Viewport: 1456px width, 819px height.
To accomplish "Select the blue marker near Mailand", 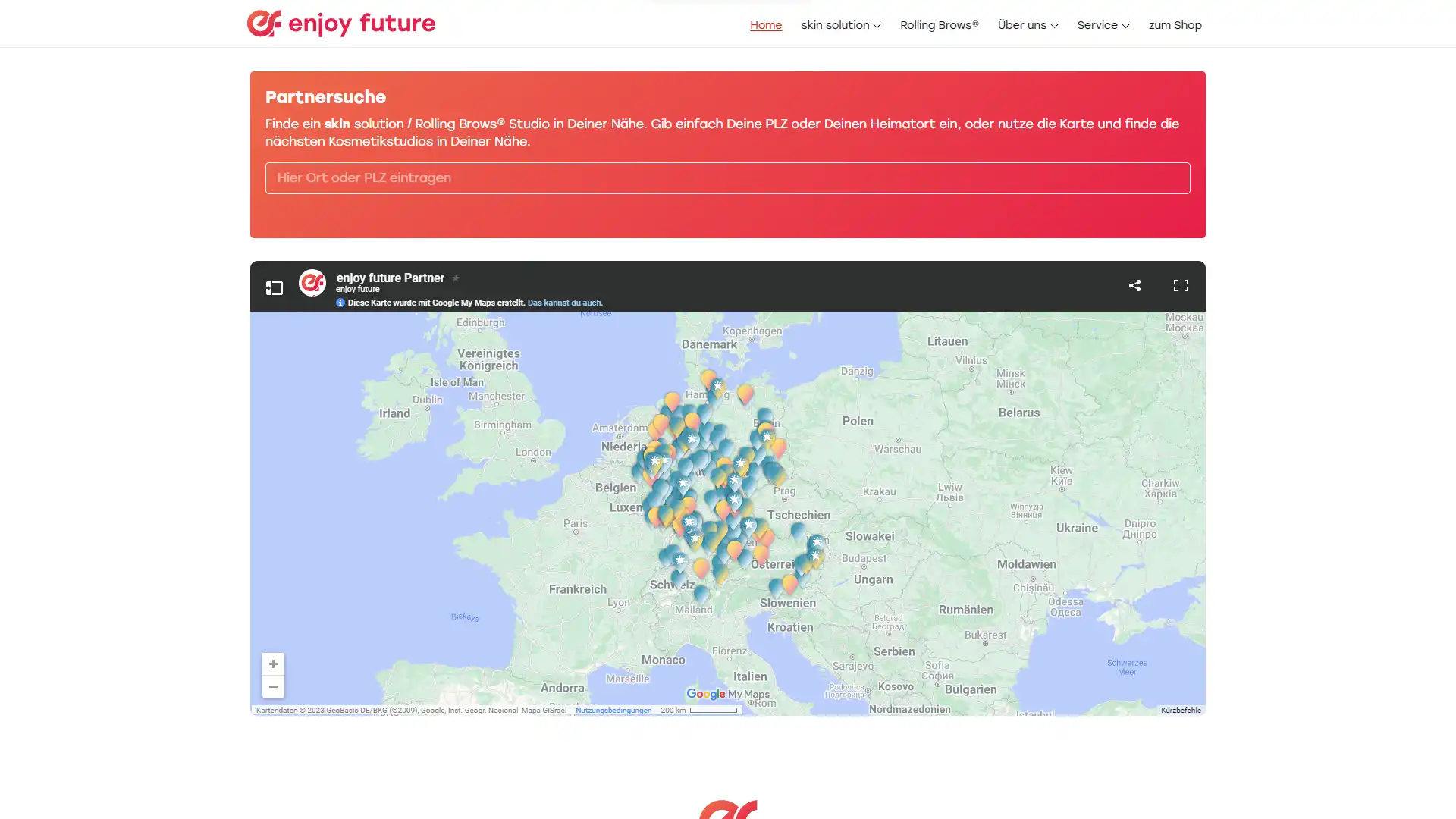I will [701, 594].
